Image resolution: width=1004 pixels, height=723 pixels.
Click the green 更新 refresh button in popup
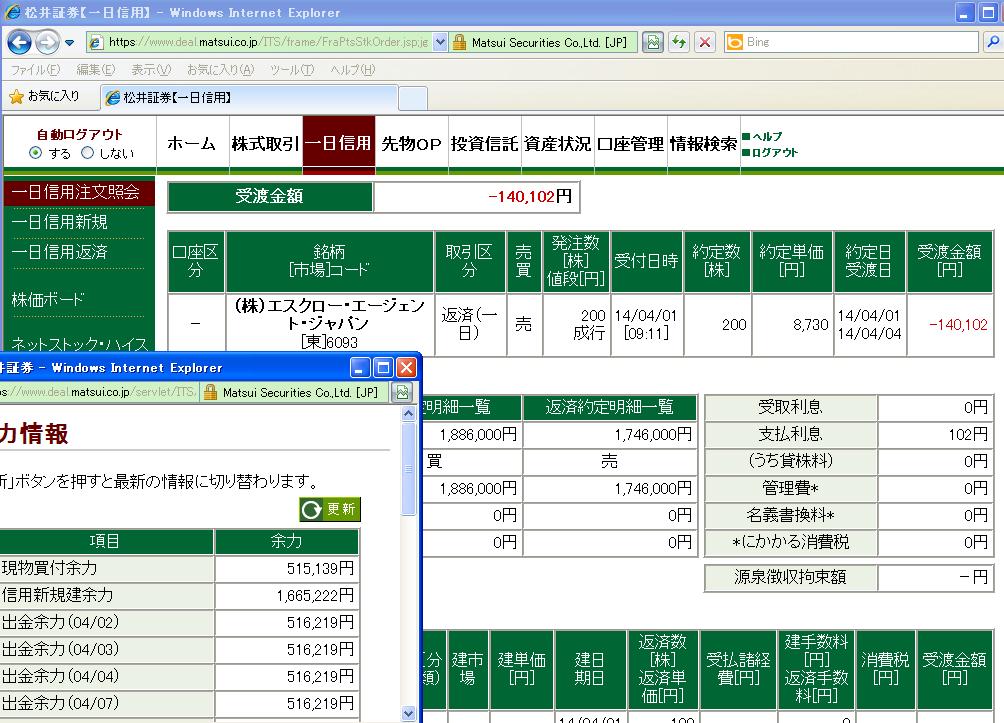point(329,509)
